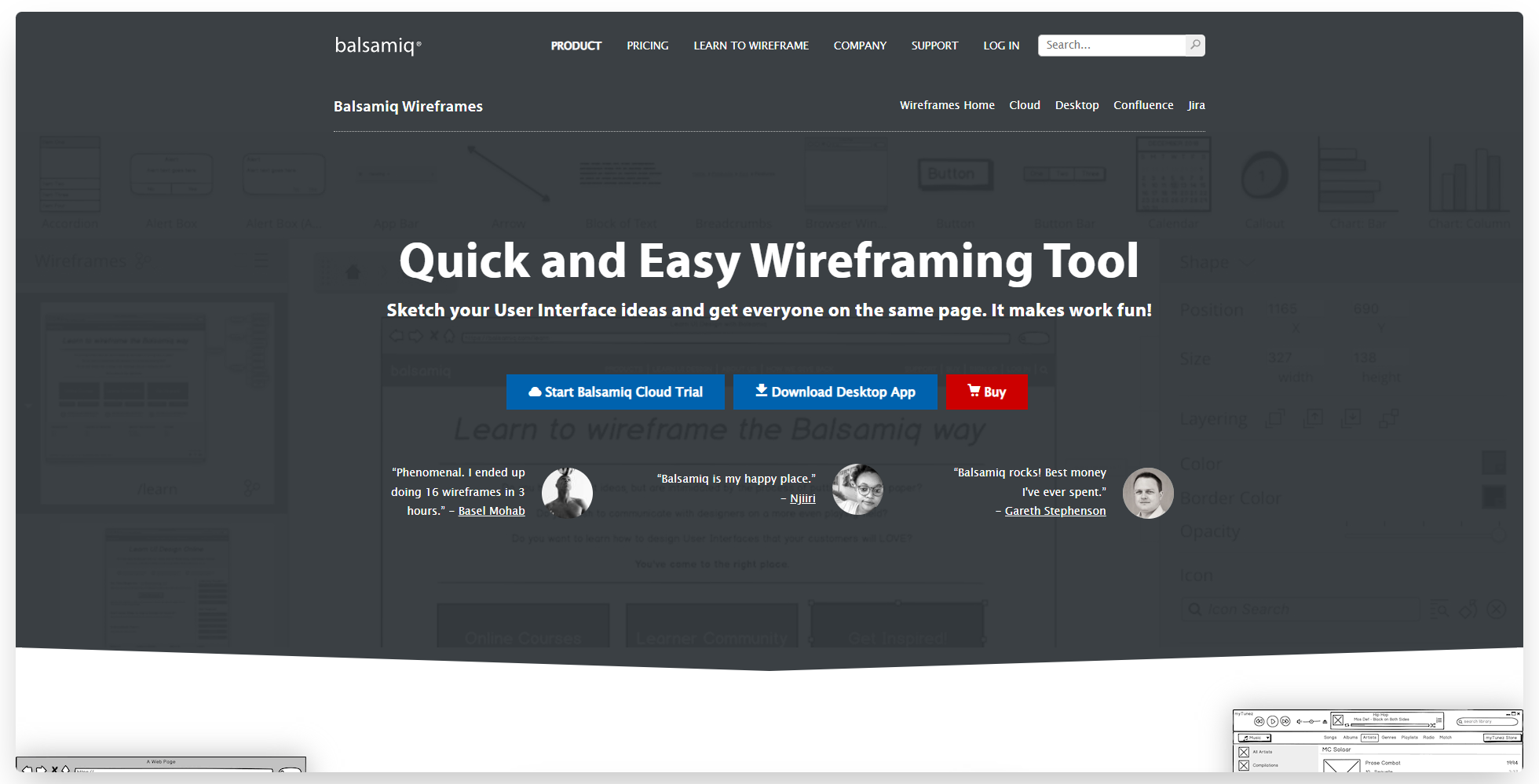Viewport: 1539px width, 784px height.
Task: Click PRICING in the top navigation
Action: click(647, 45)
